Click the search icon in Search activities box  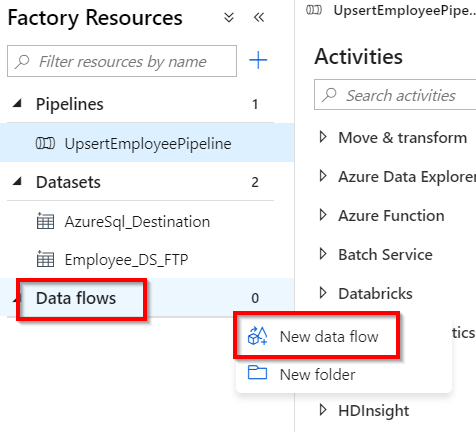coord(329,95)
